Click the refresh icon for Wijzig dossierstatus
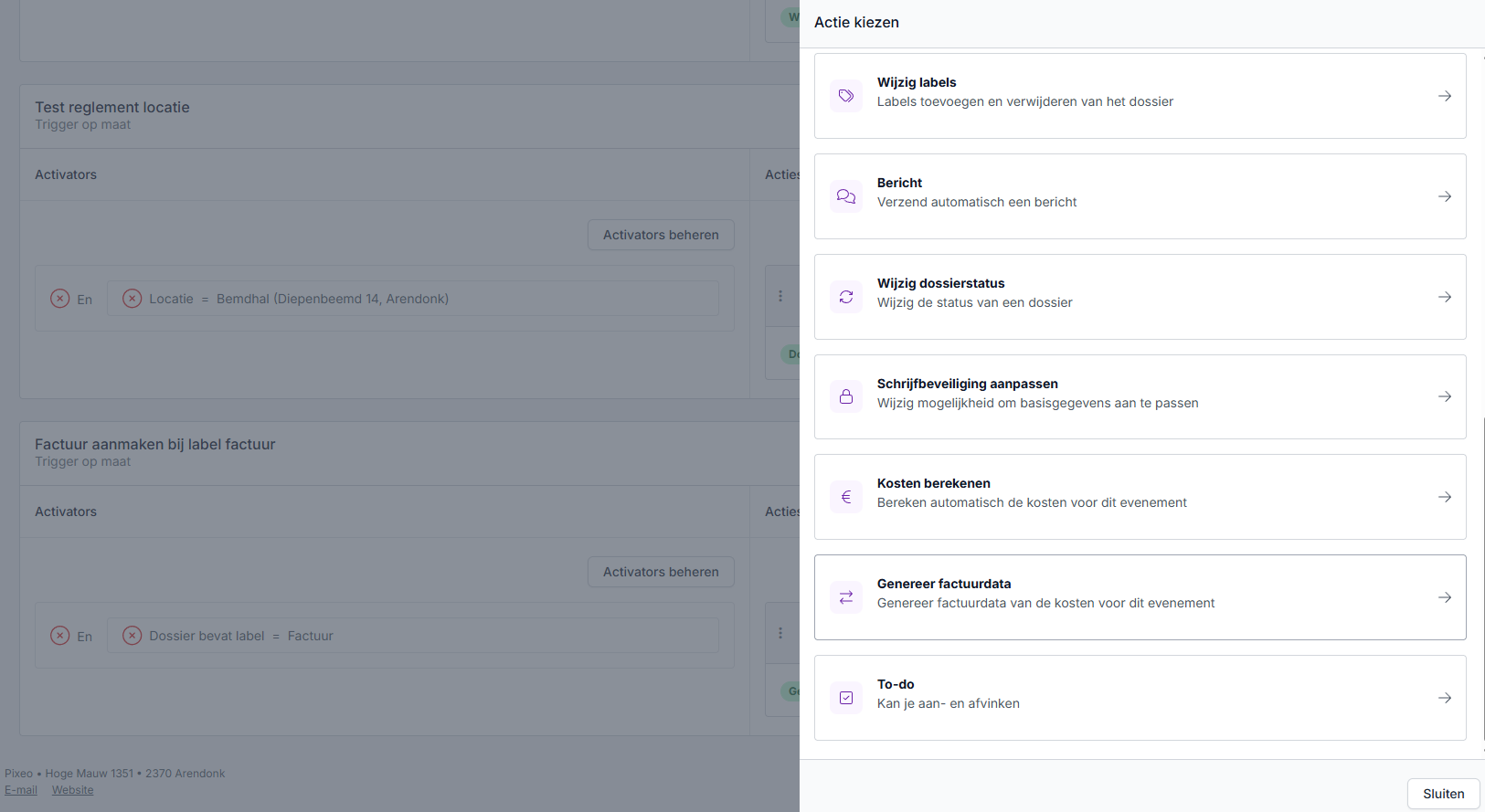The height and width of the screenshot is (812, 1485). coord(846,297)
